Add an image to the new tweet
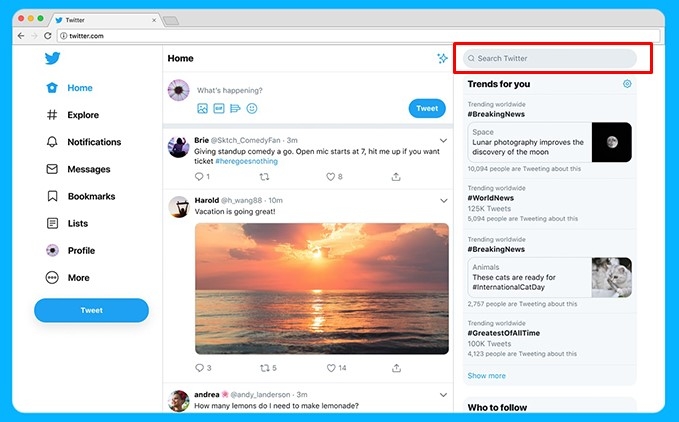The image size is (679, 422). click(x=202, y=108)
